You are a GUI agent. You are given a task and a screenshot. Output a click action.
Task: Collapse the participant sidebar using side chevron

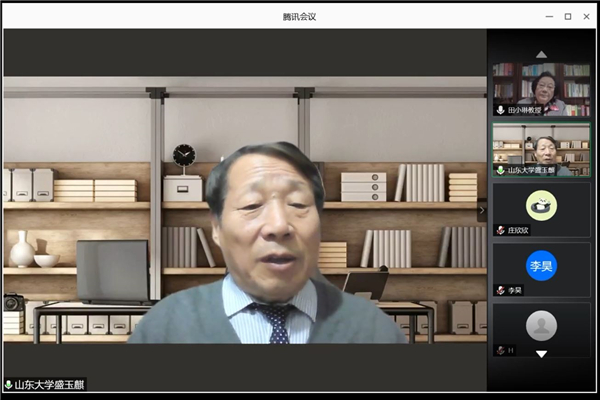coord(481,211)
